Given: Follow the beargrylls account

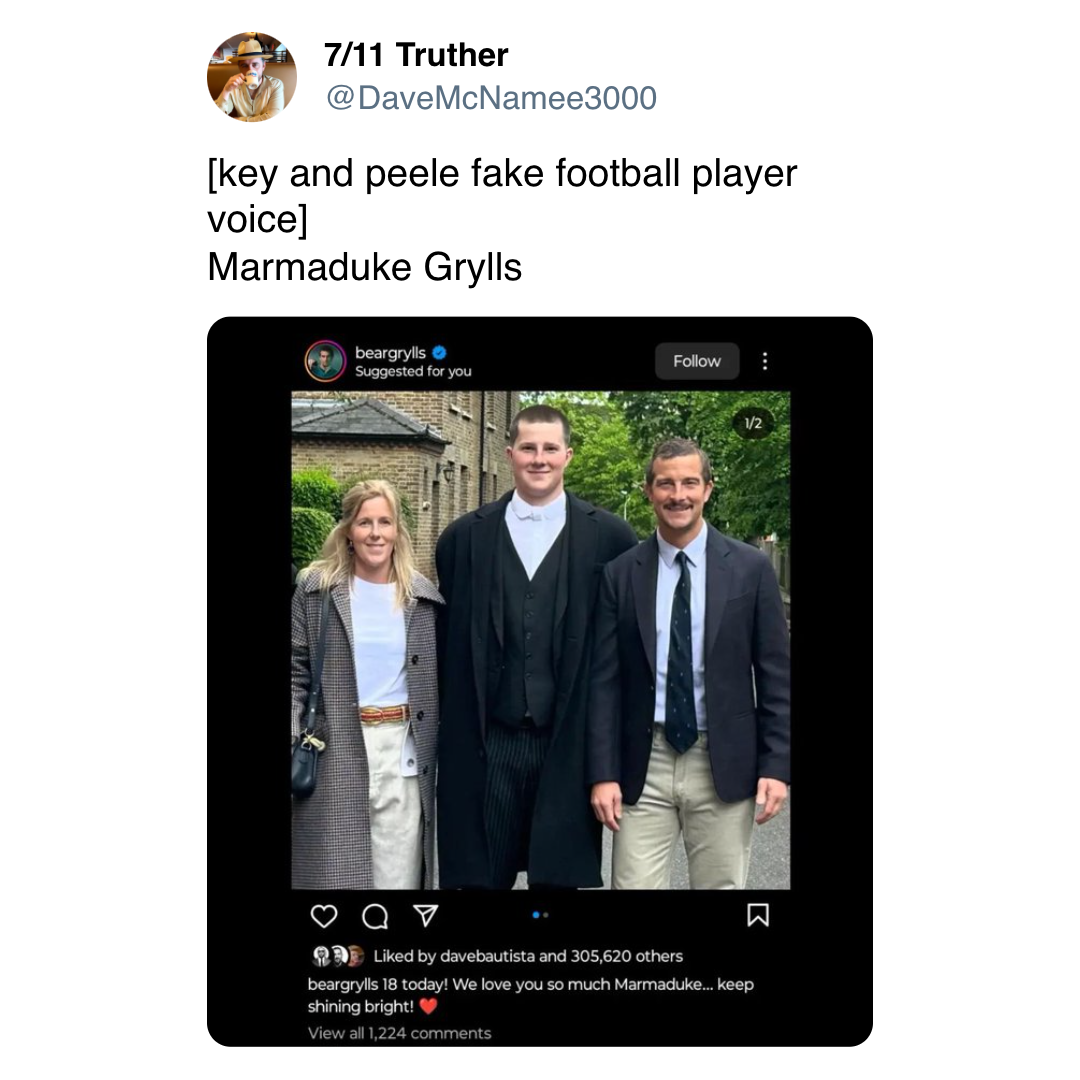Looking at the screenshot, I should click(696, 361).
